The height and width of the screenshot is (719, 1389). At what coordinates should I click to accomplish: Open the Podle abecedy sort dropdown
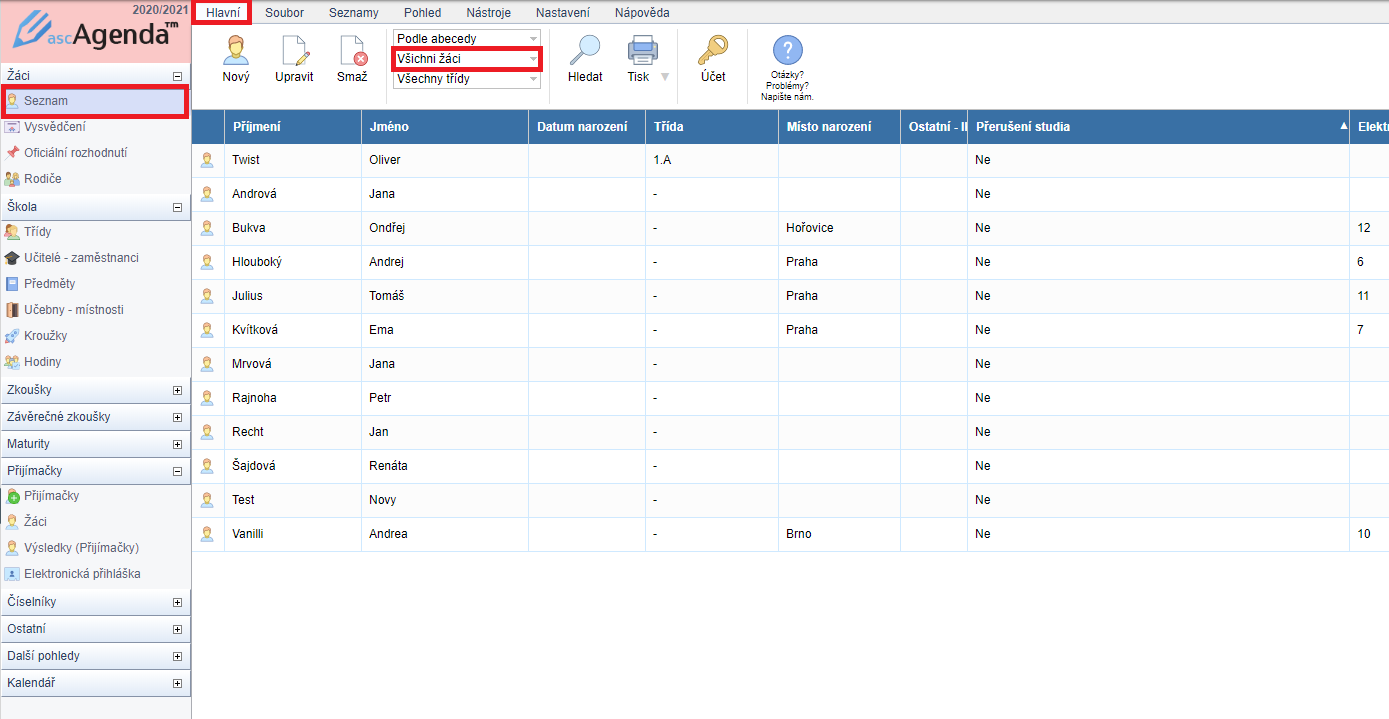467,39
